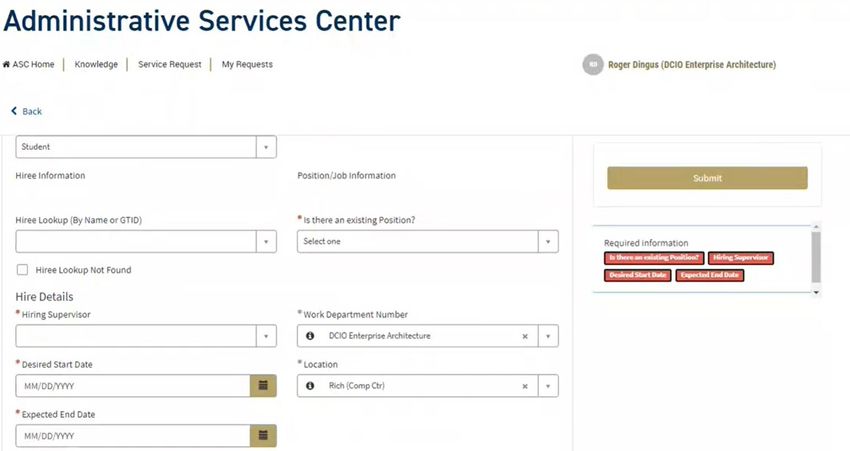Viewport: 850px width, 451px height.
Task: Expand the Hiring Supervisor dropdown
Action: click(x=266, y=336)
